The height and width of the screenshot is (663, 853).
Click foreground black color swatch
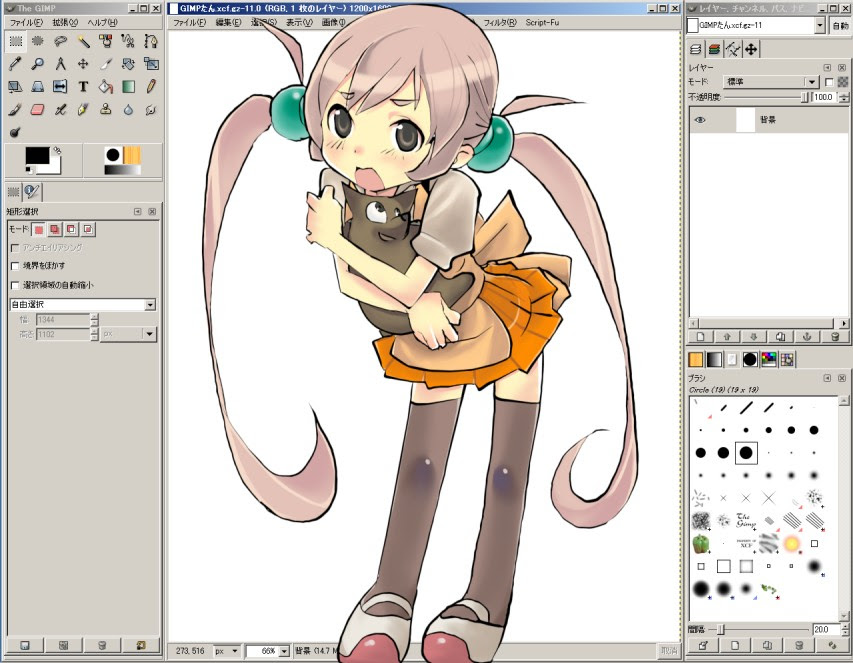click(37, 156)
